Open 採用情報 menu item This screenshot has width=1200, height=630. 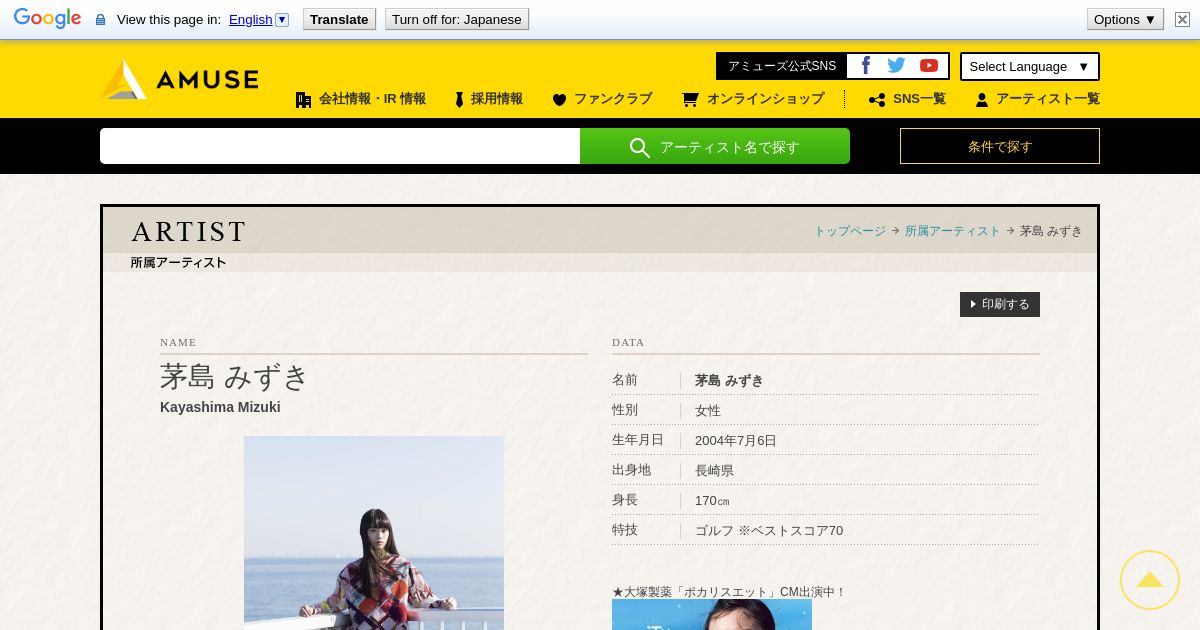pos(489,99)
